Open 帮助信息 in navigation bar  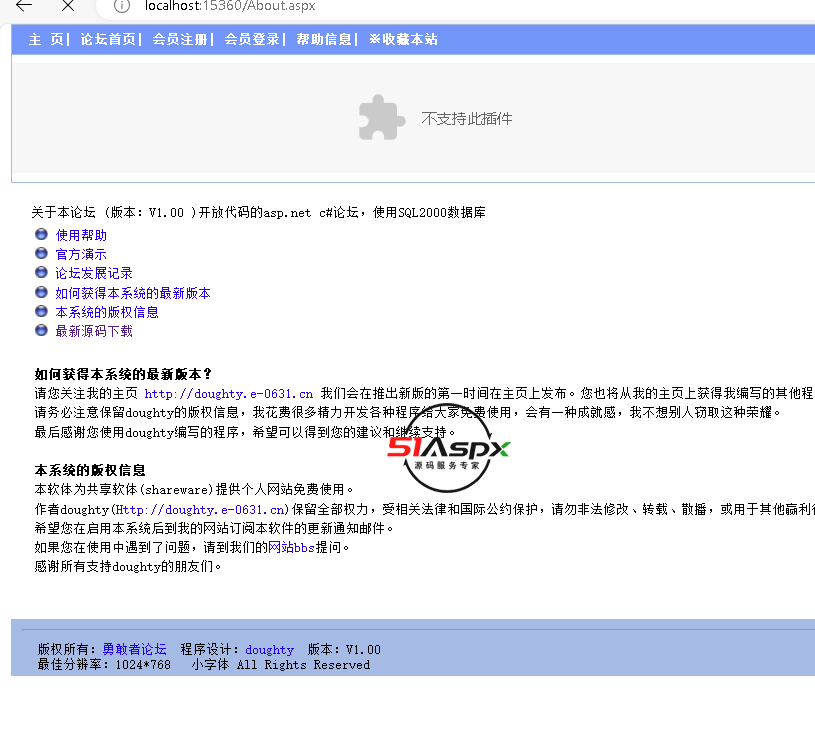coord(324,40)
